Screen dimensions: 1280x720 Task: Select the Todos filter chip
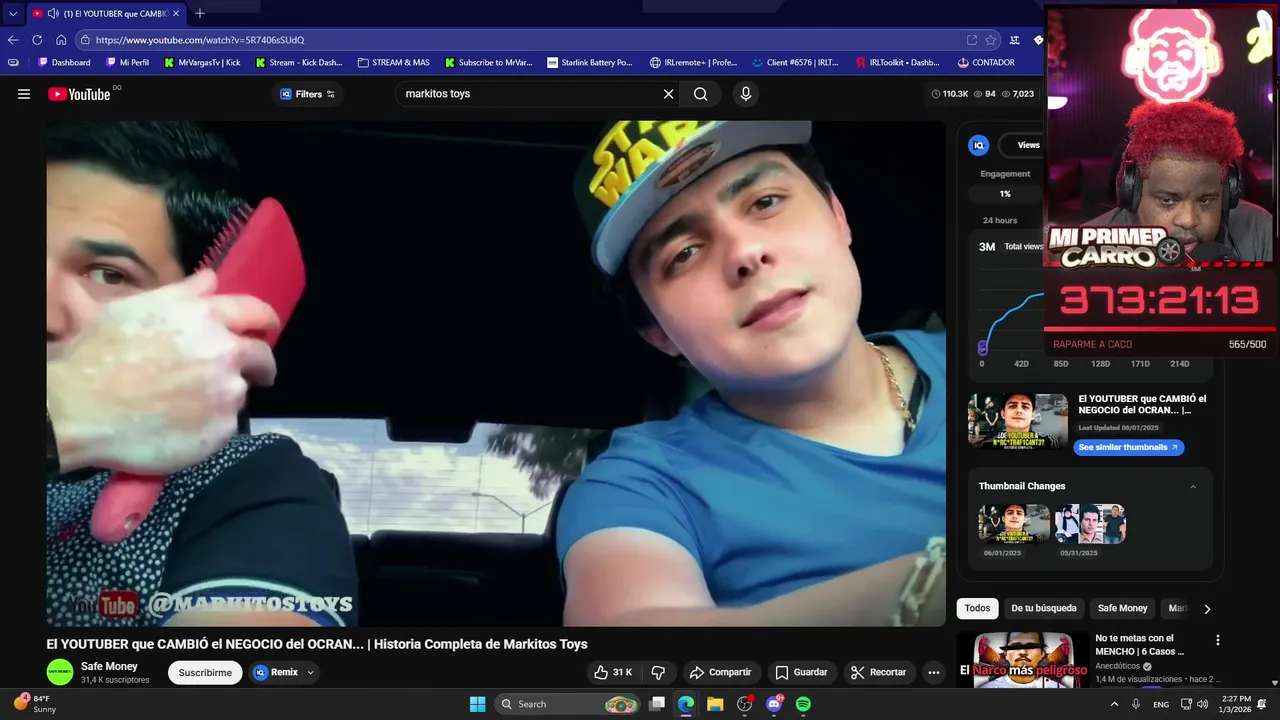tap(977, 608)
